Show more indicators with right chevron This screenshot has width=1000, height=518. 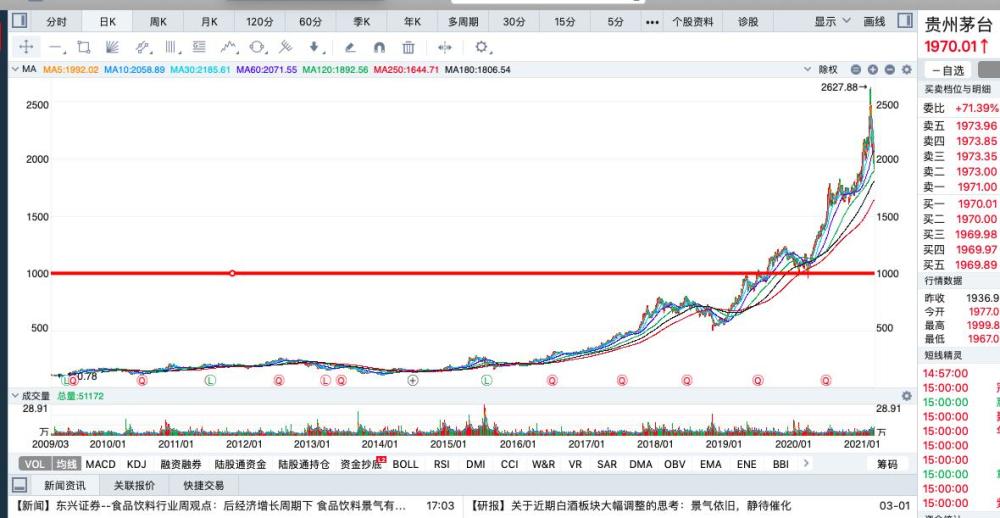[x=807, y=463]
